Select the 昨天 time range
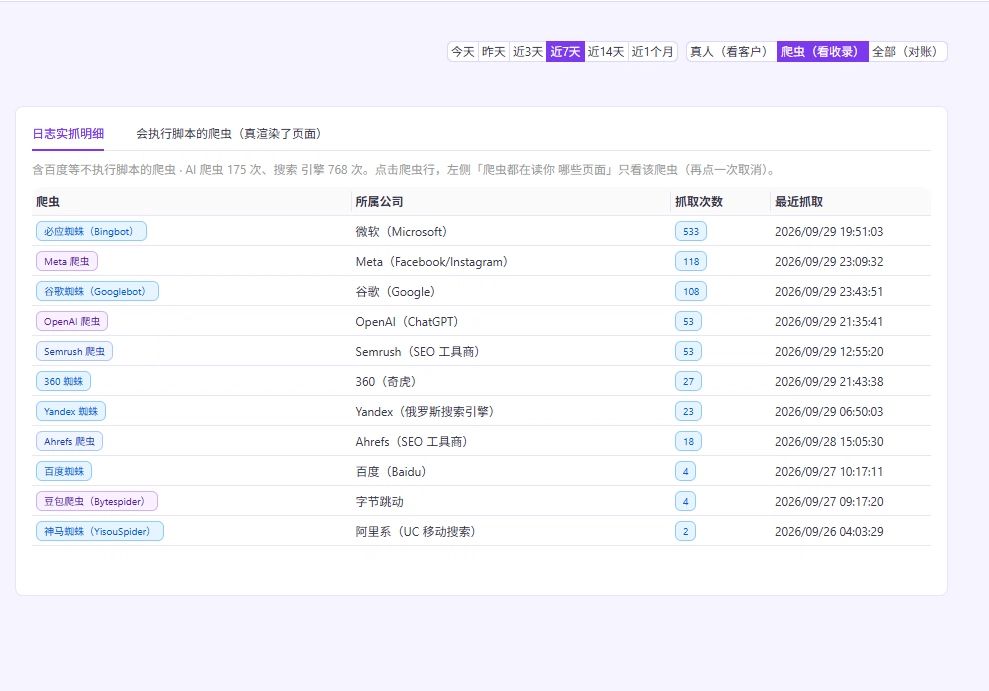 (493, 52)
